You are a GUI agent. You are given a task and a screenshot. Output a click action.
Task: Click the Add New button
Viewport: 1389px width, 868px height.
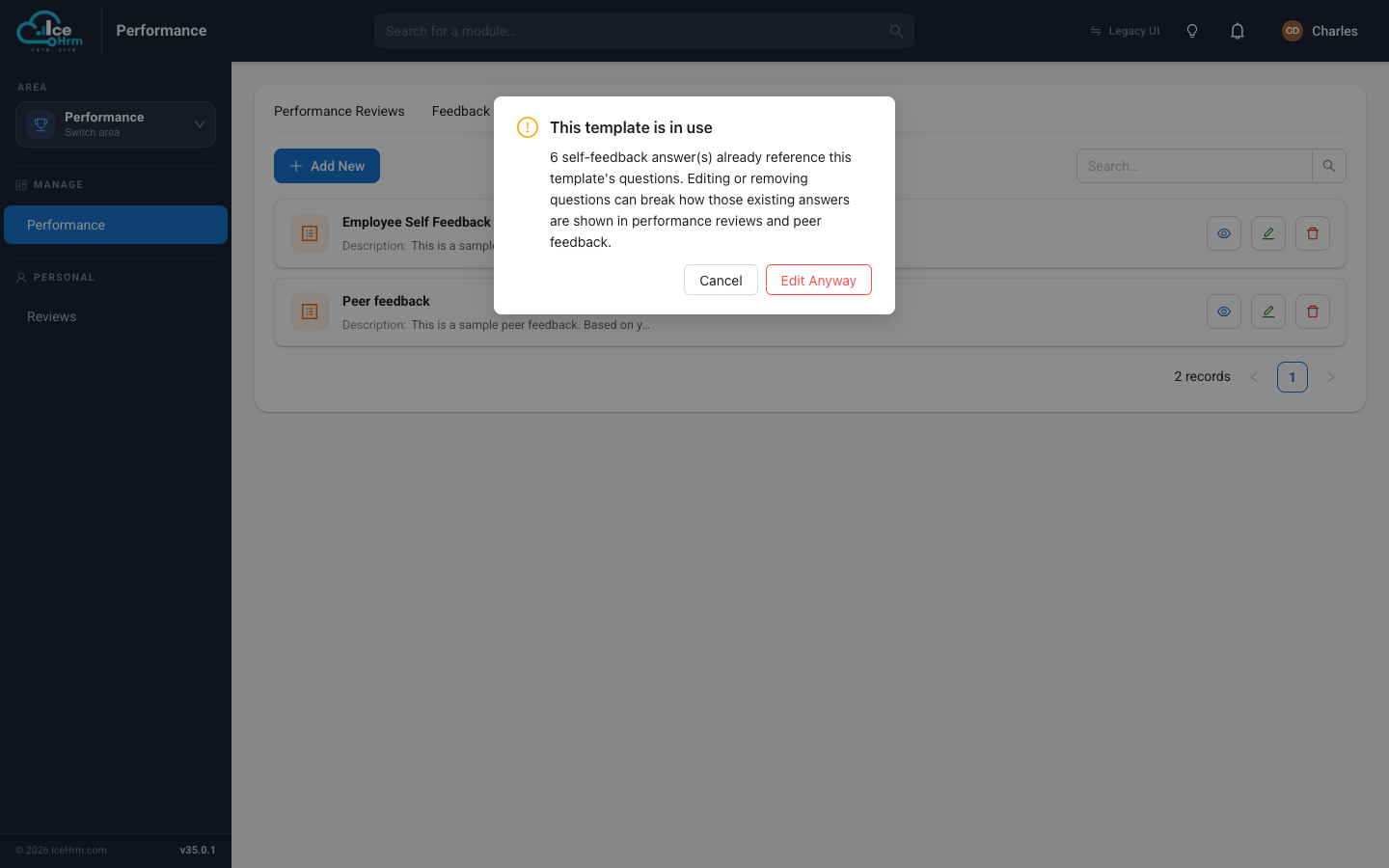tap(327, 166)
